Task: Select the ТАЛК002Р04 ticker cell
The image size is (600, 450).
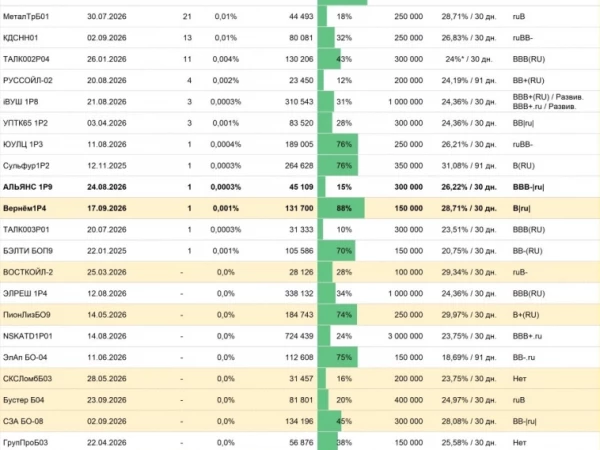Action: tap(26, 59)
